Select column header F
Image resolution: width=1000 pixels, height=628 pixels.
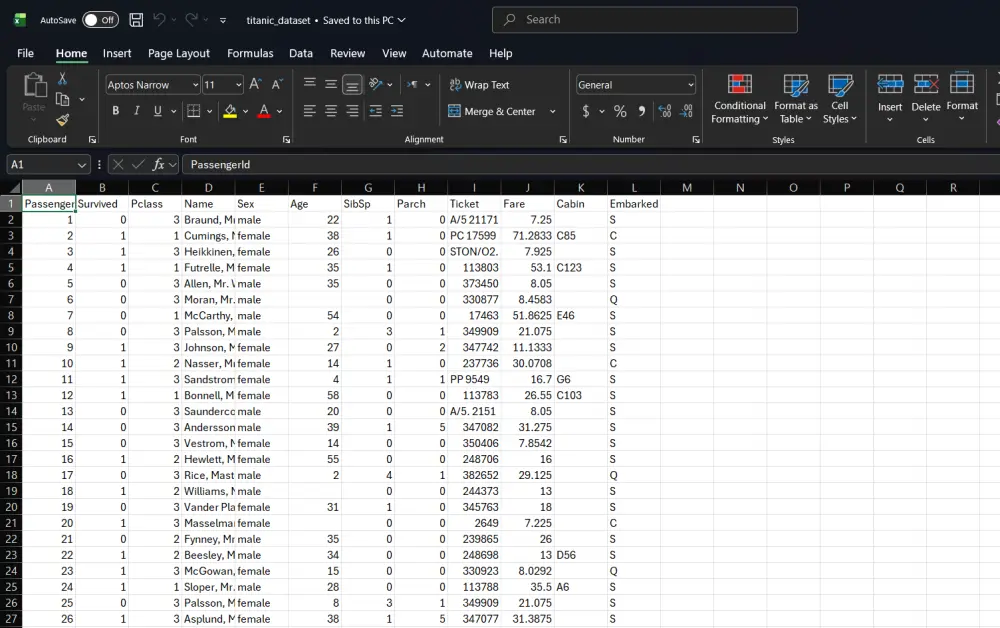tap(314, 187)
